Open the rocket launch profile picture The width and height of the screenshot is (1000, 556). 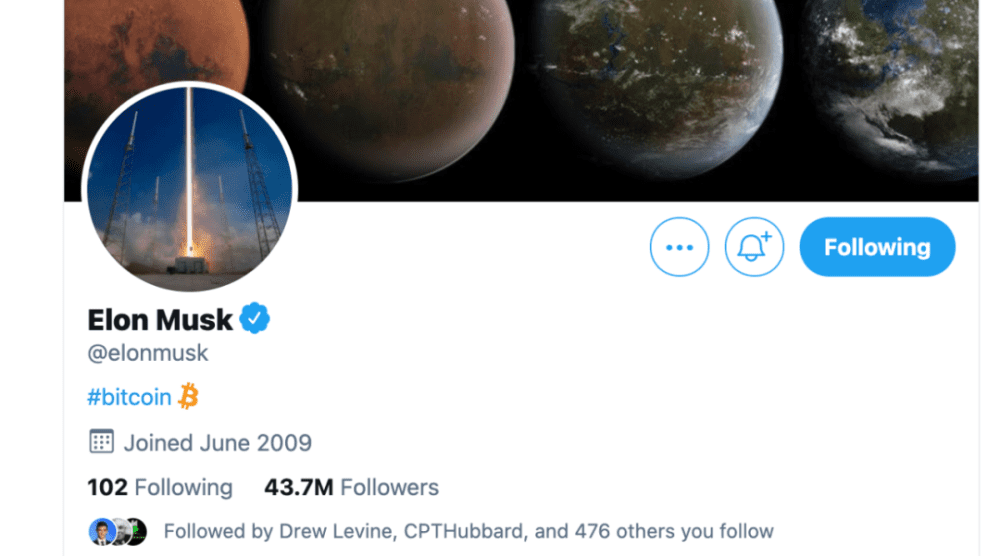[190, 188]
